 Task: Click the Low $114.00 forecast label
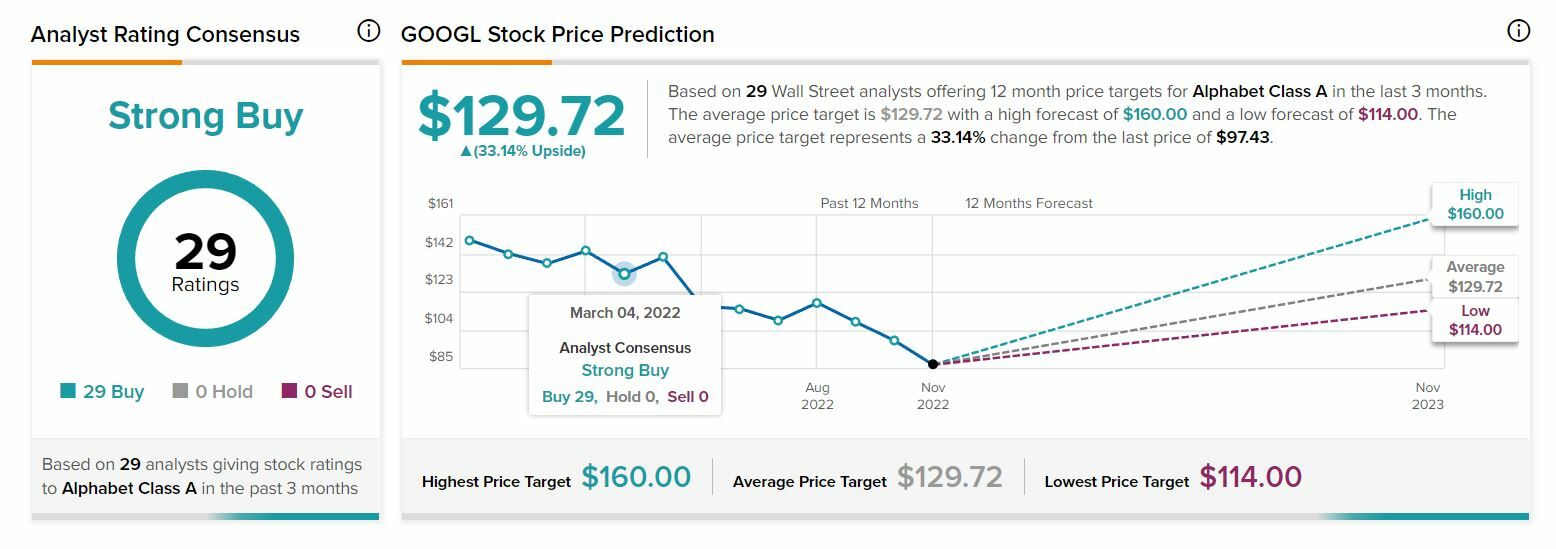pyautogui.click(x=1475, y=320)
